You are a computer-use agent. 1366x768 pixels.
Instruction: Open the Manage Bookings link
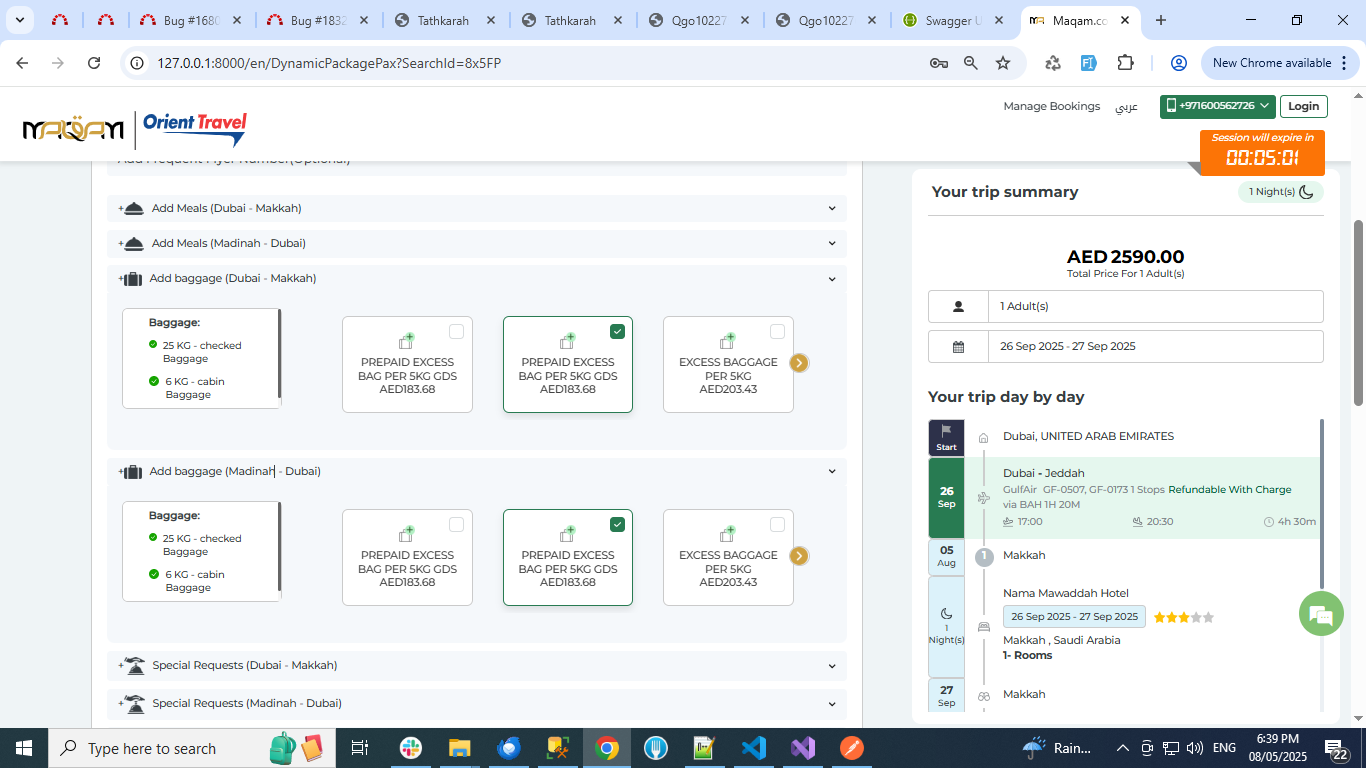[x=1051, y=106]
